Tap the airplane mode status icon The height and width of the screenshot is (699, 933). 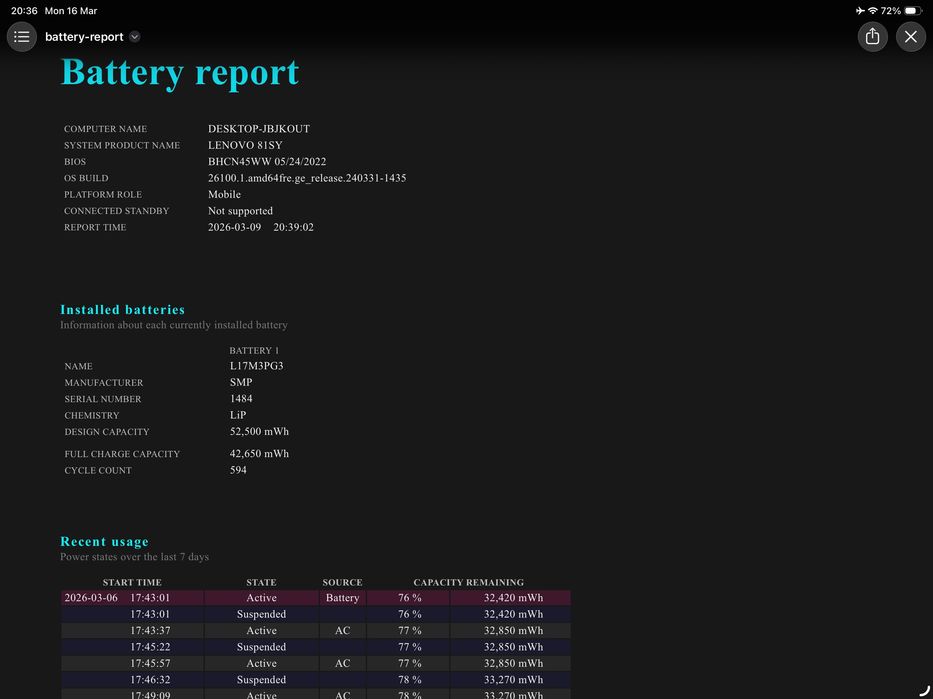[860, 11]
